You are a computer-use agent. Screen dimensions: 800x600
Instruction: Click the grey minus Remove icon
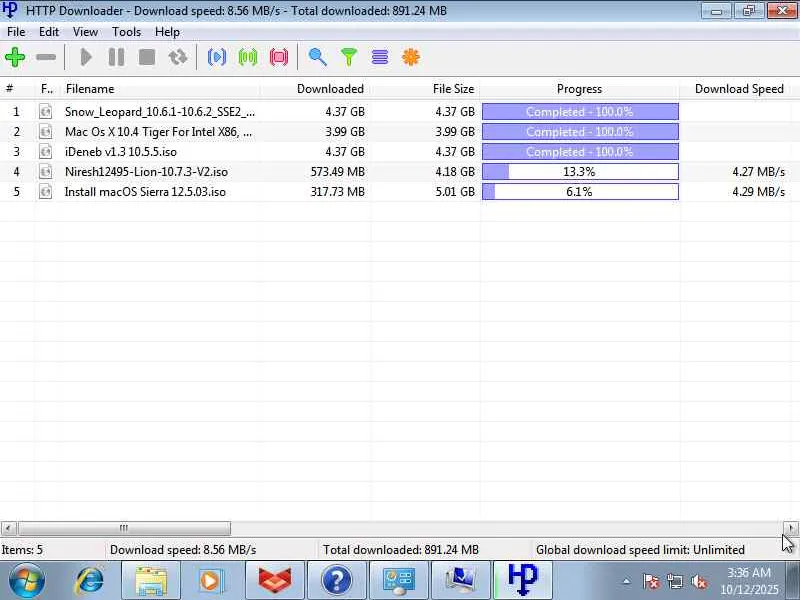[x=46, y=57]
